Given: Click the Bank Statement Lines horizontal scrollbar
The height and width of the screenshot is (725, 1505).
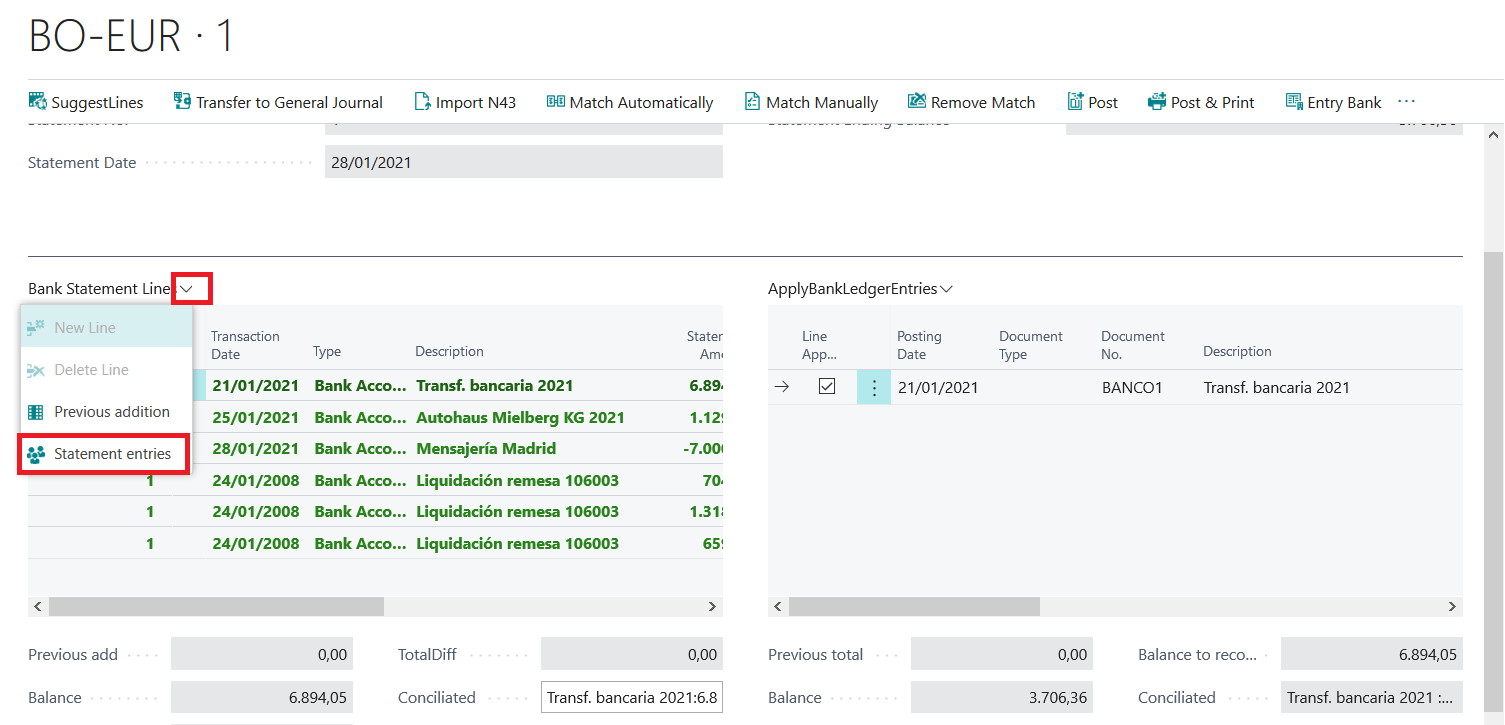Looking at the screenshot, I should [x=216, y=606].
